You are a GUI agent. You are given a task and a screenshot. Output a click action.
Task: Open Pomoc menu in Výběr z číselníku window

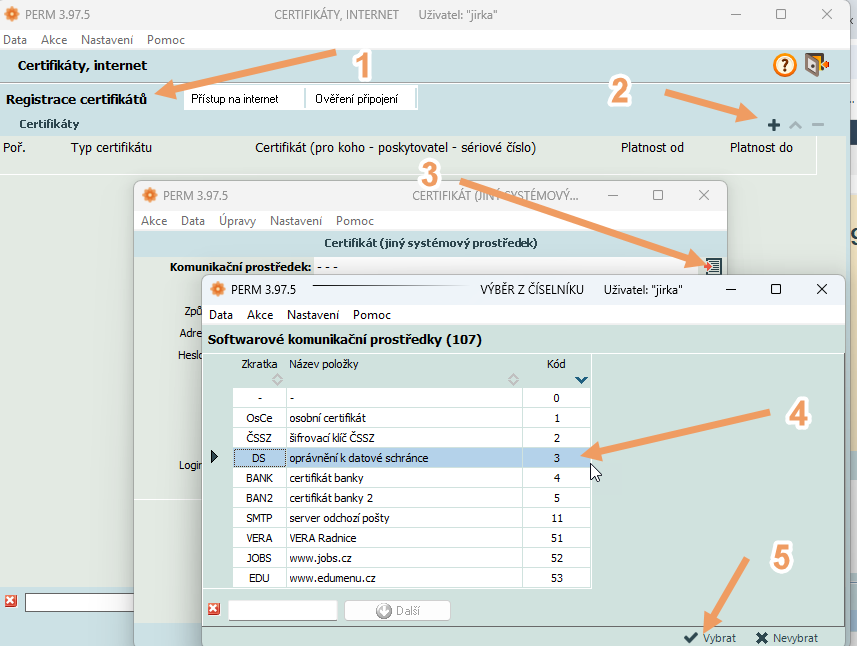point(372,315)
